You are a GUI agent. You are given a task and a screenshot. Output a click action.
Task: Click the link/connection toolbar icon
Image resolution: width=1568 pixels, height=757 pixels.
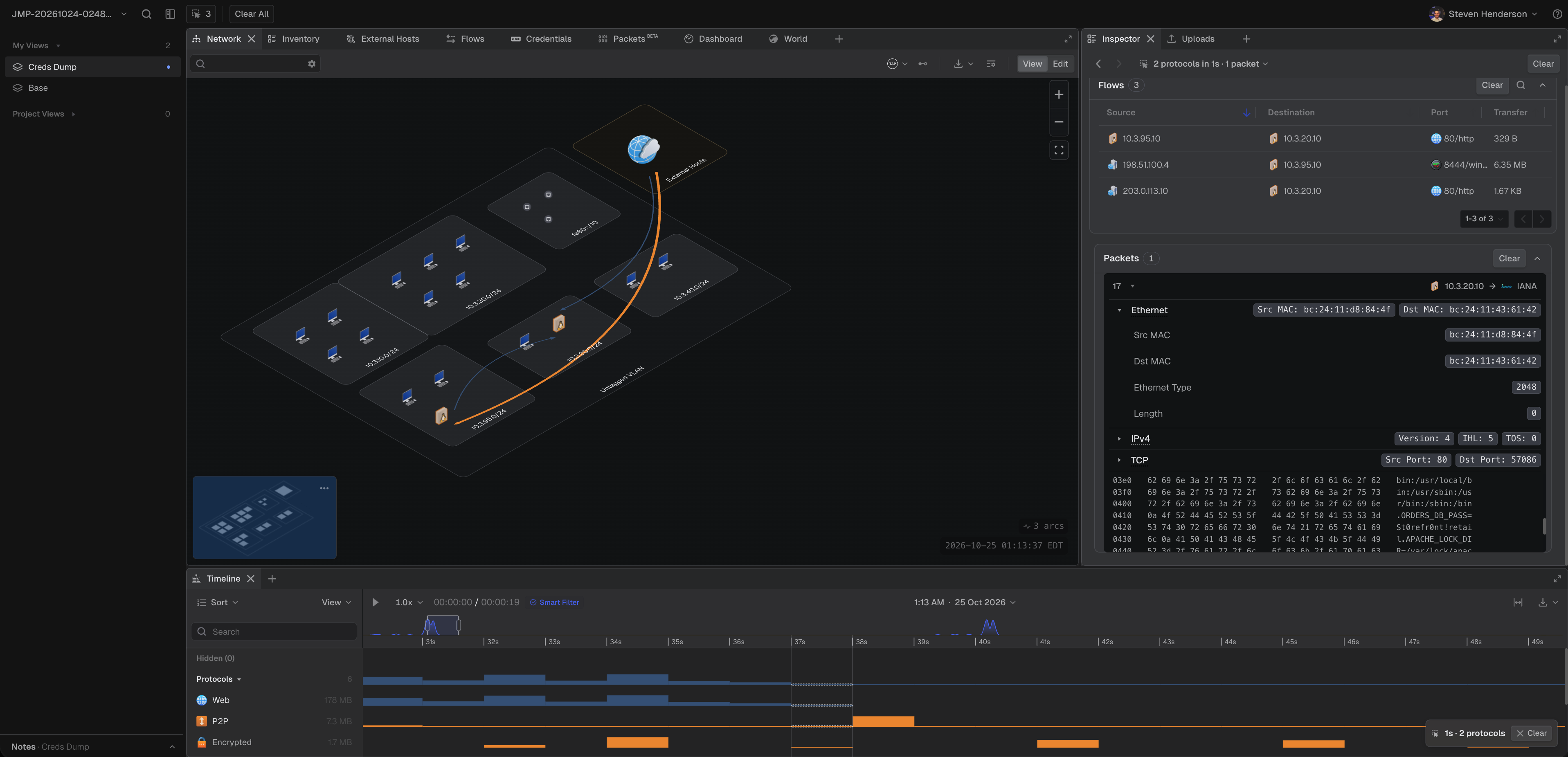click(923, 64)
